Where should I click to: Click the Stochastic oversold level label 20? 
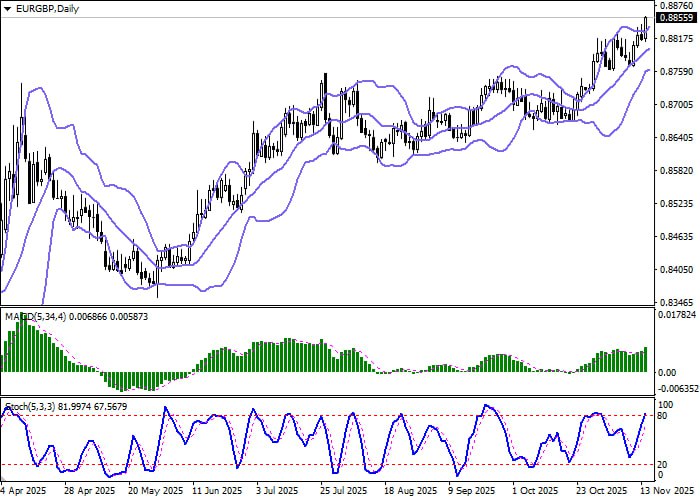tap(663, 465)
